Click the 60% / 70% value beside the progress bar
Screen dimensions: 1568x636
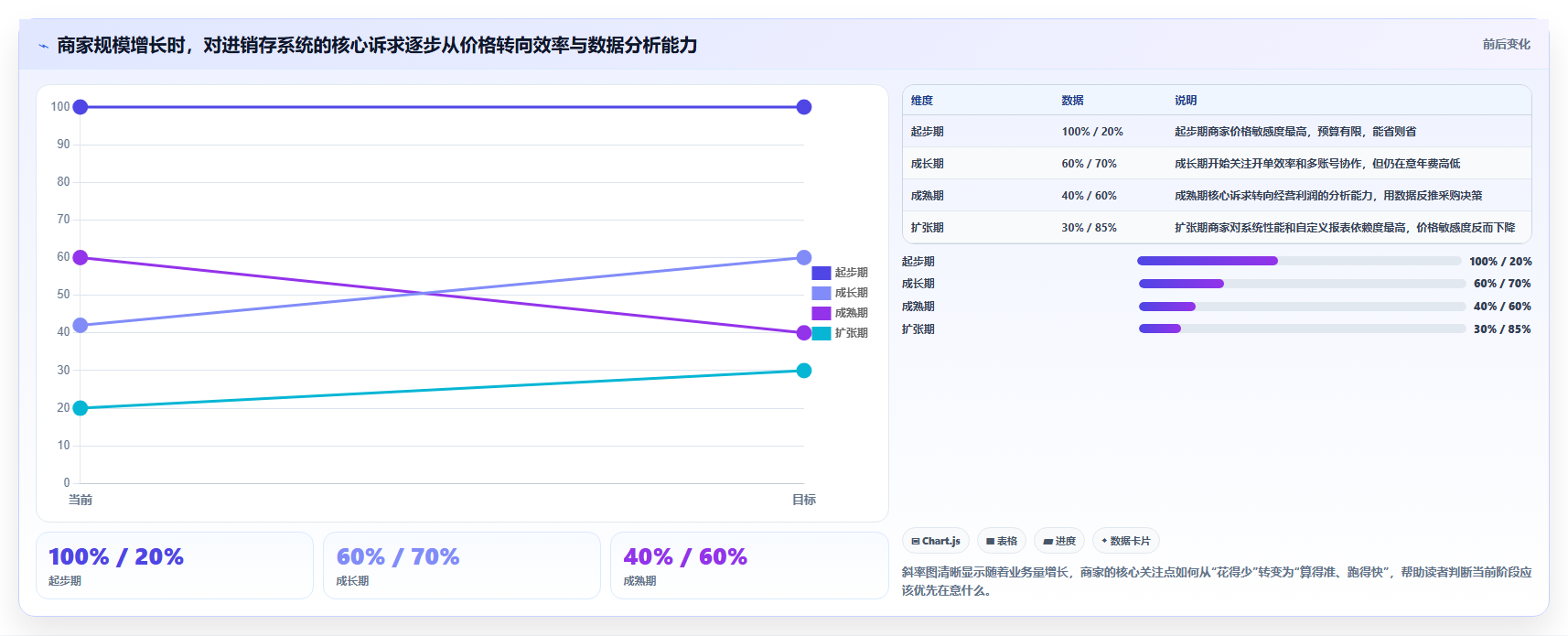point(1502,284)
